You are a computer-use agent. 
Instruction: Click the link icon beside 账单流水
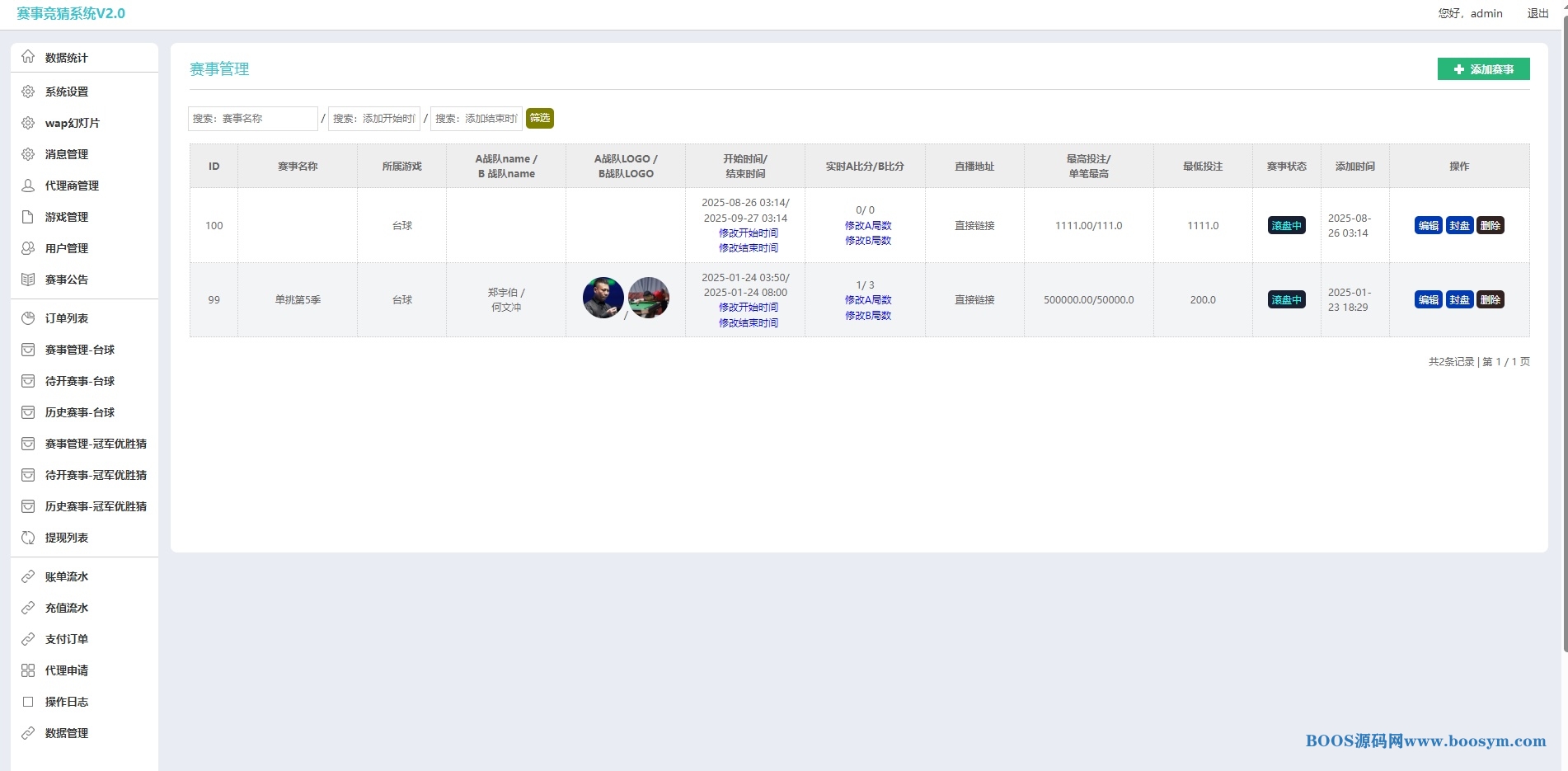pyautogui.click(x=28, y=576)
